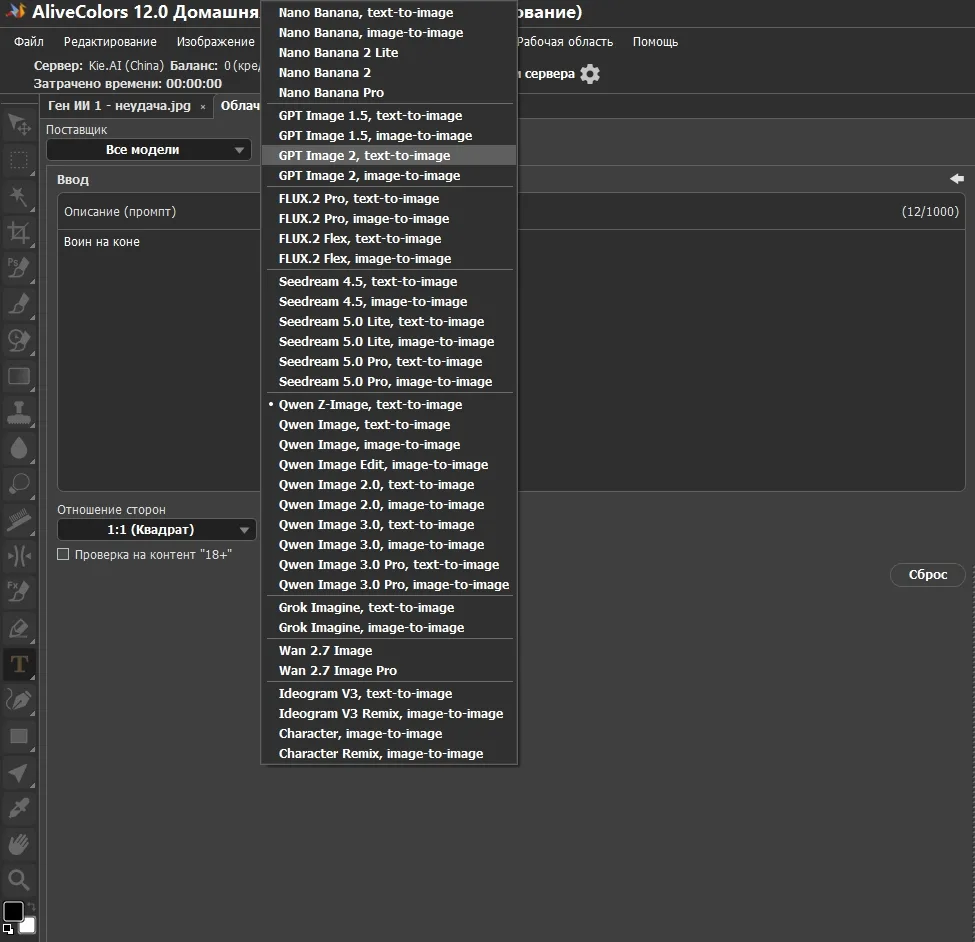Choose Seedream 5.0 Lite, image-to-image
Image resolution: width=975 pixels, height=942 pixels.
tap(389, 341)
